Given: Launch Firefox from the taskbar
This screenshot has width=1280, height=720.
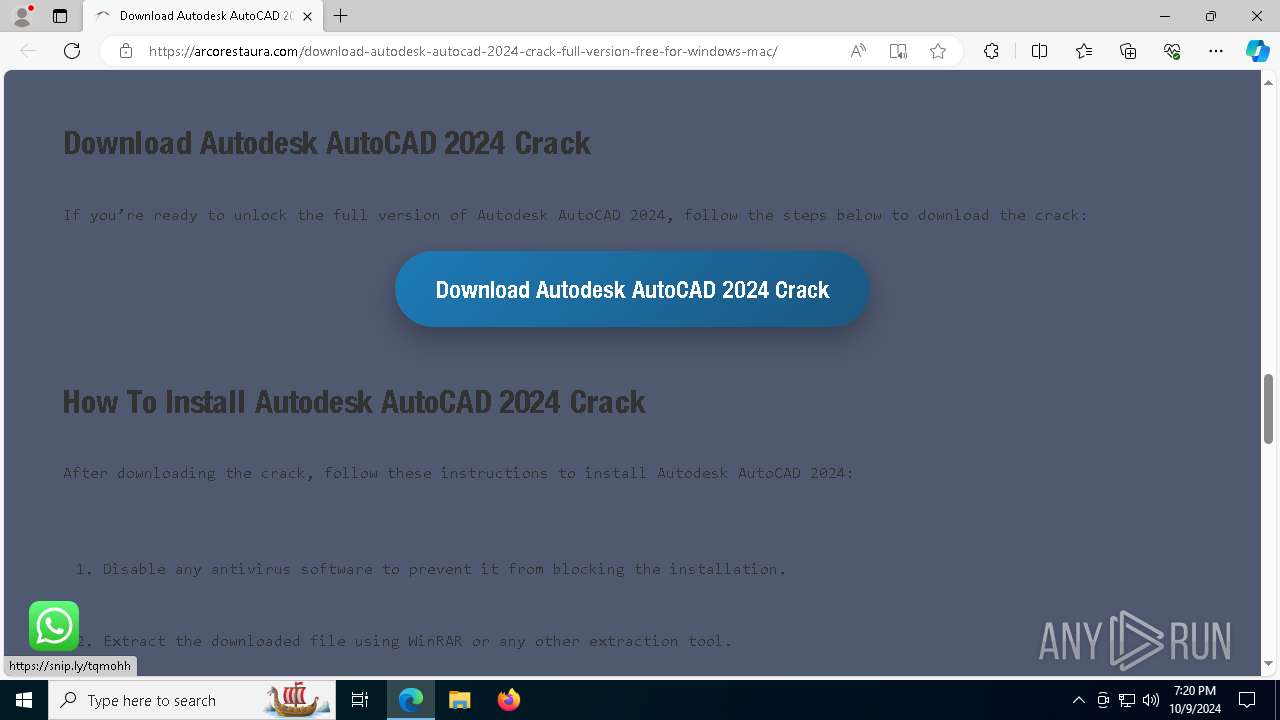Looking at the screenshot, I should tap(508, 700).
